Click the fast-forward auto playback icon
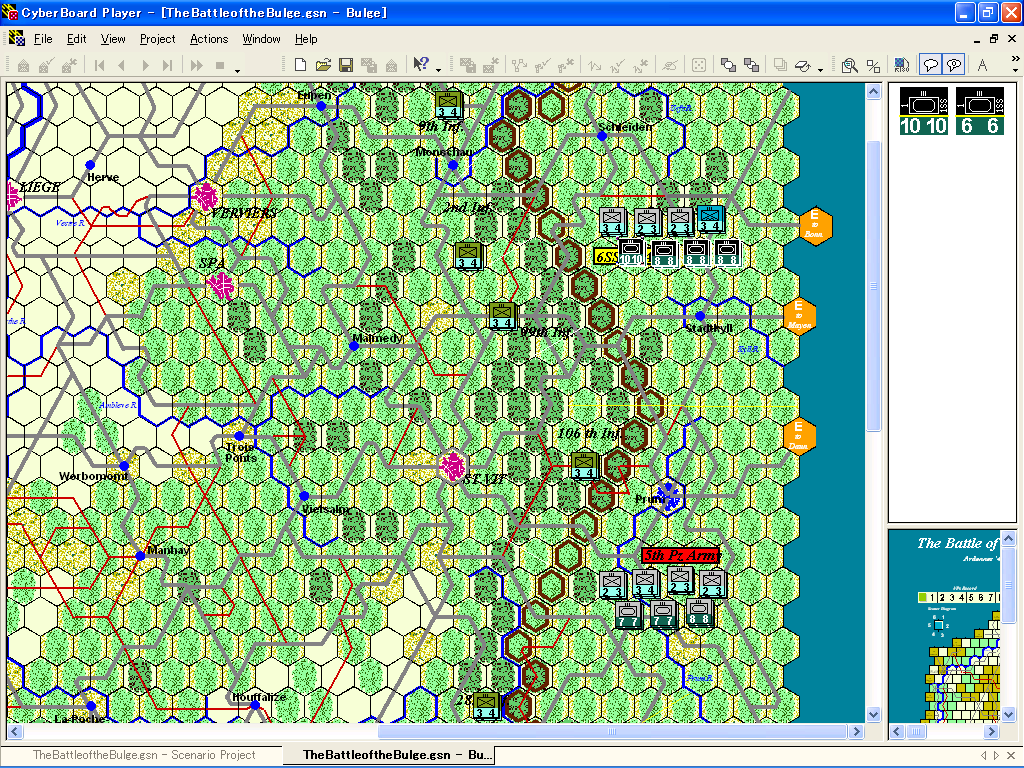This screenshot has width=1024, height=768. [196, 65]
